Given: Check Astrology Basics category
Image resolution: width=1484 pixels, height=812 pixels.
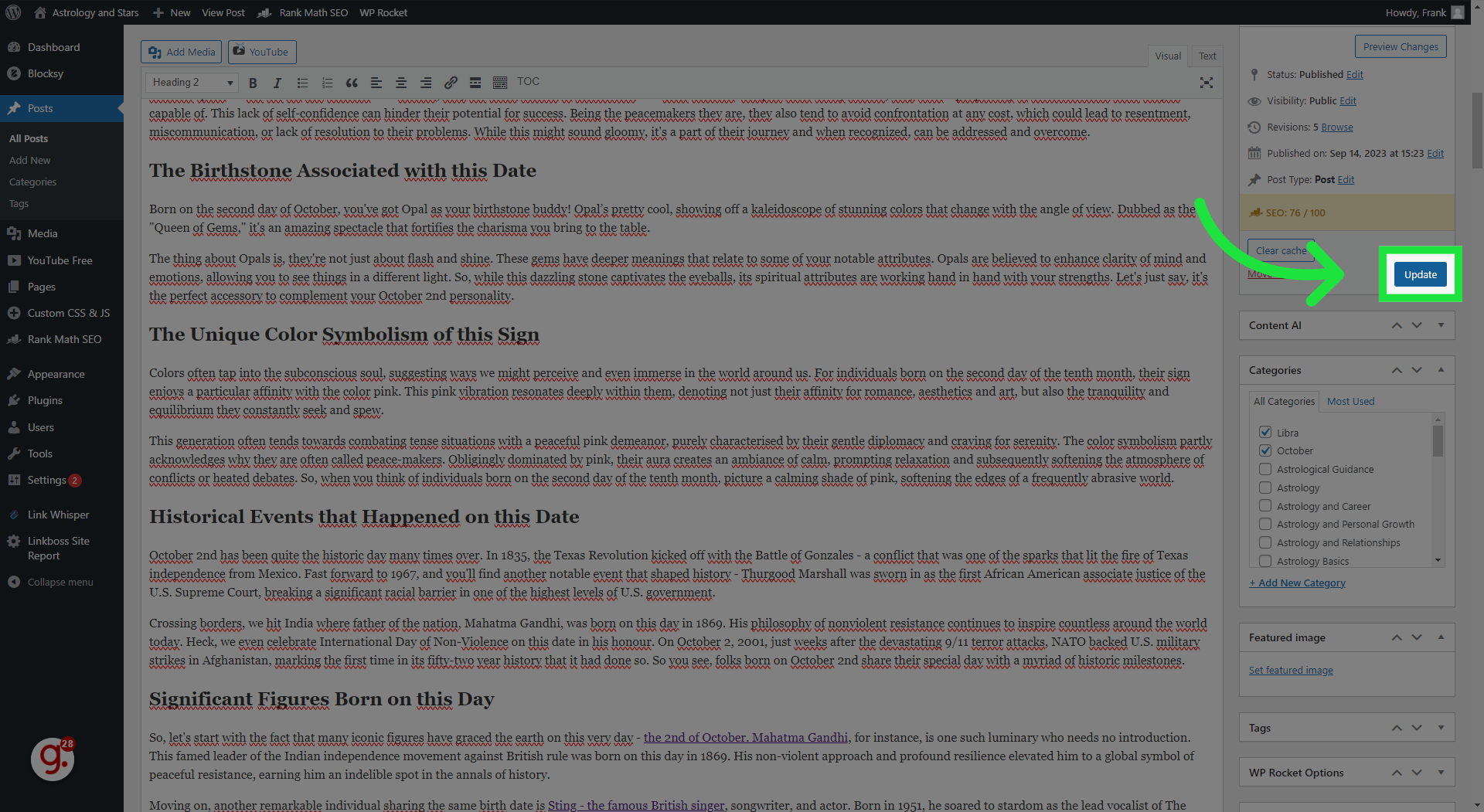Looking at the screenshot, I should (1265, 561).
